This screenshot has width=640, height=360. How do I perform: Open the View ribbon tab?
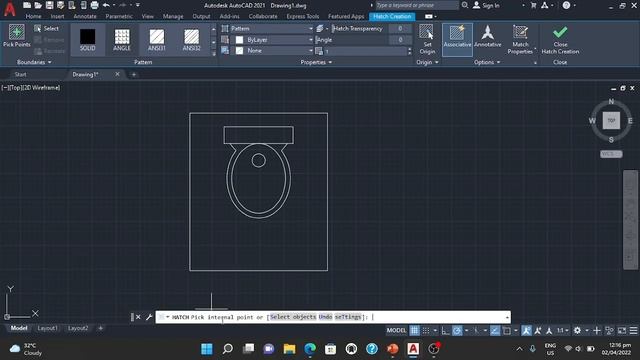click(x=148, y=16)
